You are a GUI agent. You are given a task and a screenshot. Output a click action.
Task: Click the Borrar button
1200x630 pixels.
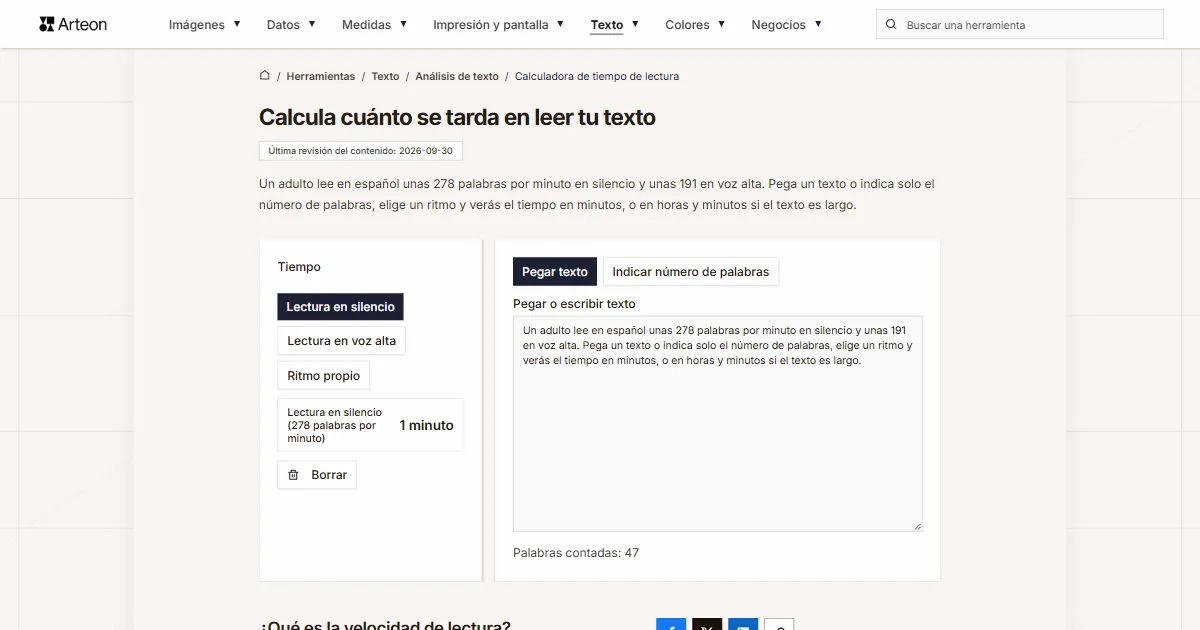[x=317, y=475]
